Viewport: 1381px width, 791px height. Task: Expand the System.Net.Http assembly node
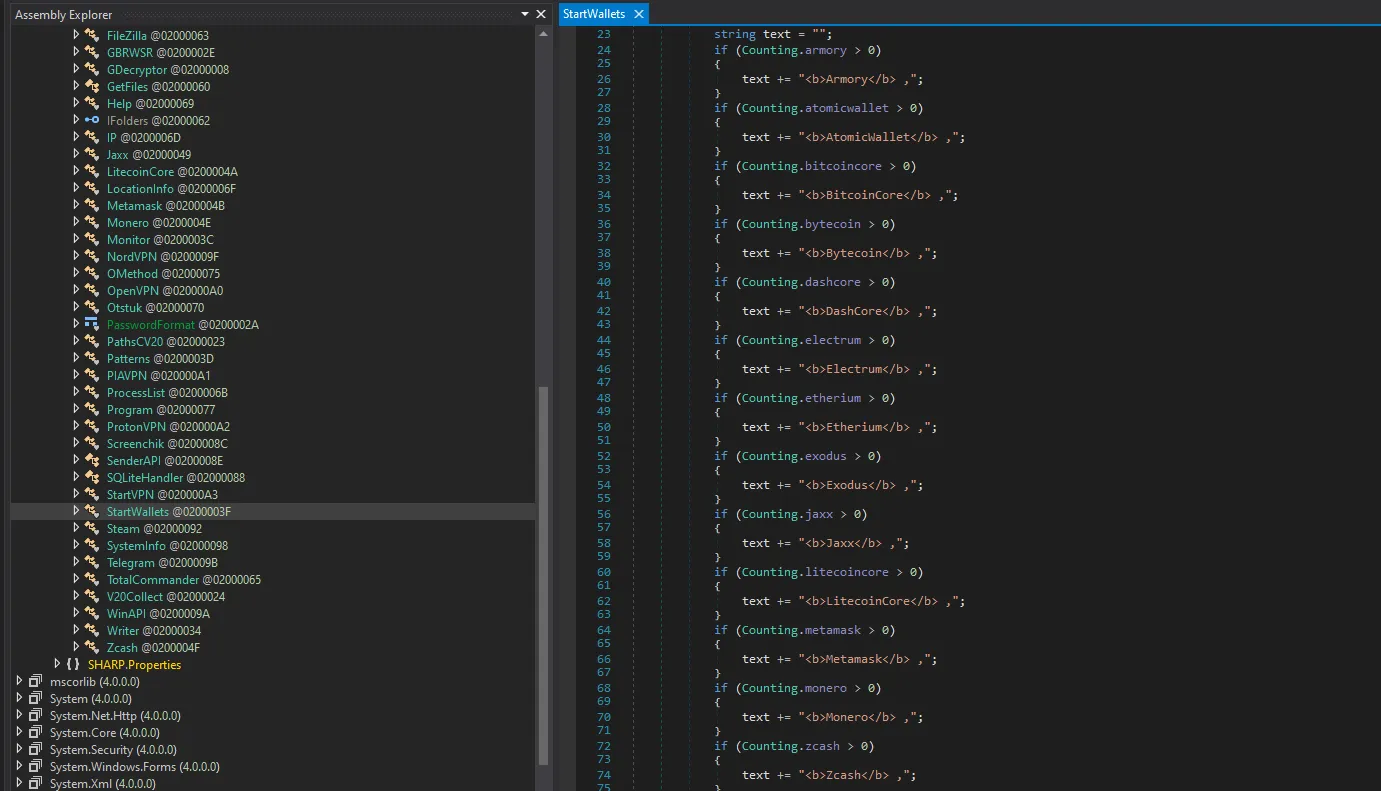[x=19, y=716]
